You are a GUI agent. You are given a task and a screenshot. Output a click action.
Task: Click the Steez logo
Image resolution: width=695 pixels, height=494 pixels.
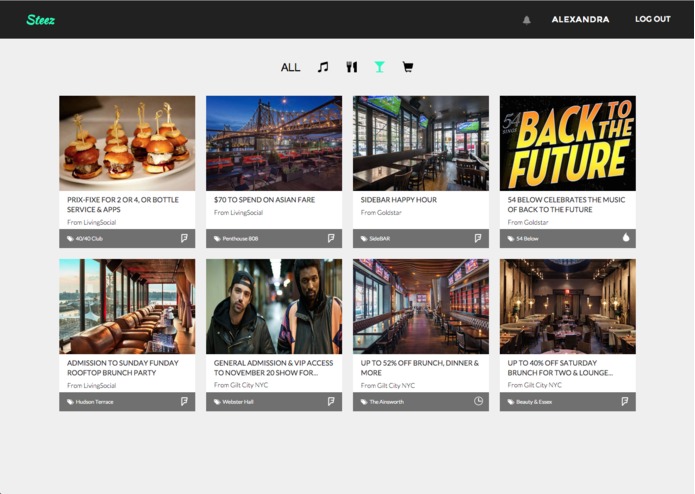[41, 20]
